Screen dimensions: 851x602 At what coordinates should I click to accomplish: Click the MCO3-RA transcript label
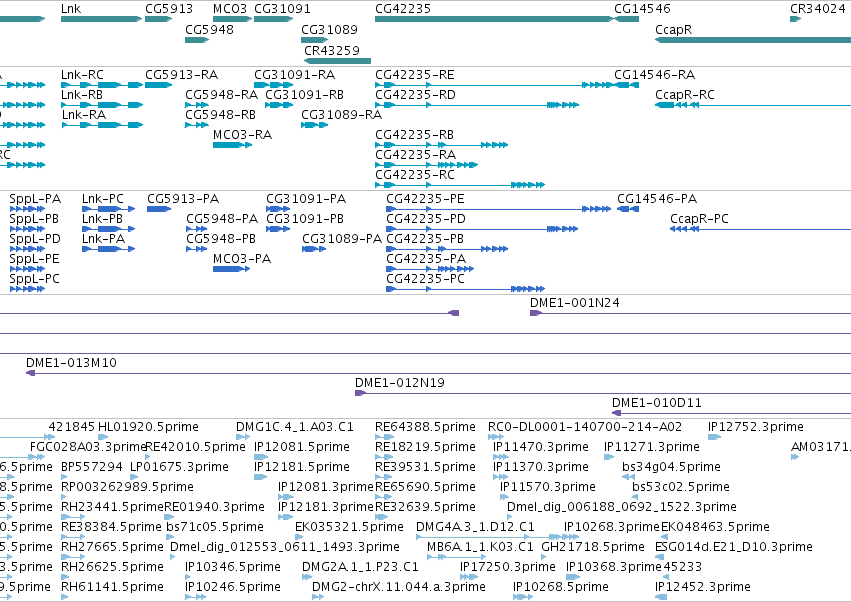click(x=242, y=135)
